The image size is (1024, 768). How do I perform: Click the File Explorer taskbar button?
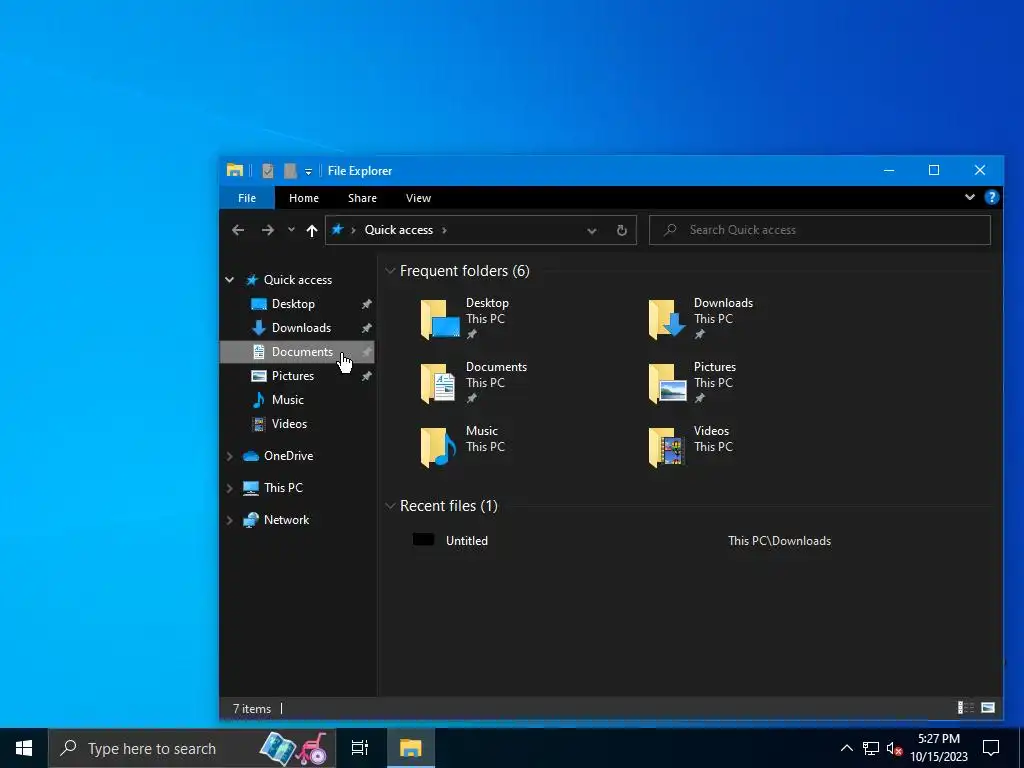tap(411, 748)
